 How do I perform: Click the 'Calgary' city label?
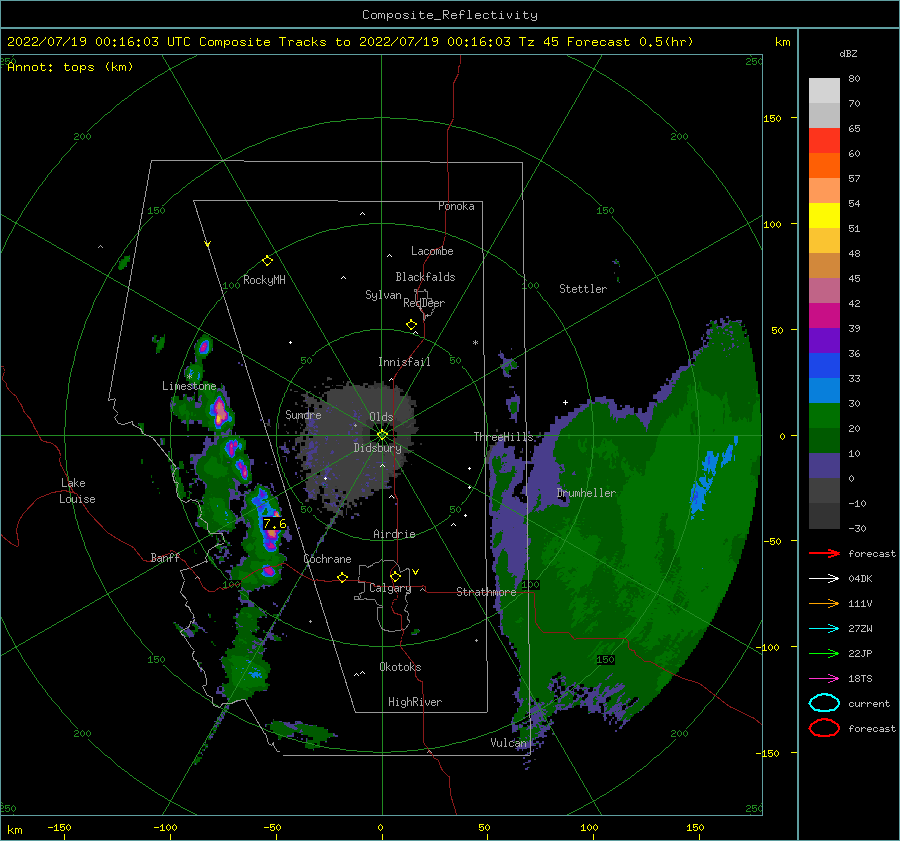point(390,588)
